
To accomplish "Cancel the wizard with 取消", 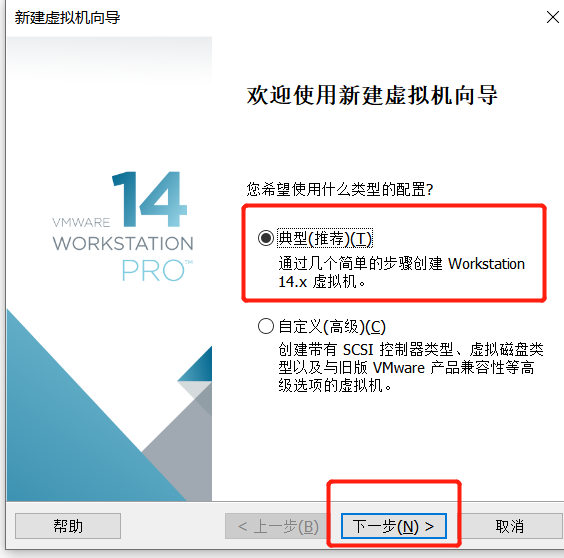I will [x=511, y=526].
